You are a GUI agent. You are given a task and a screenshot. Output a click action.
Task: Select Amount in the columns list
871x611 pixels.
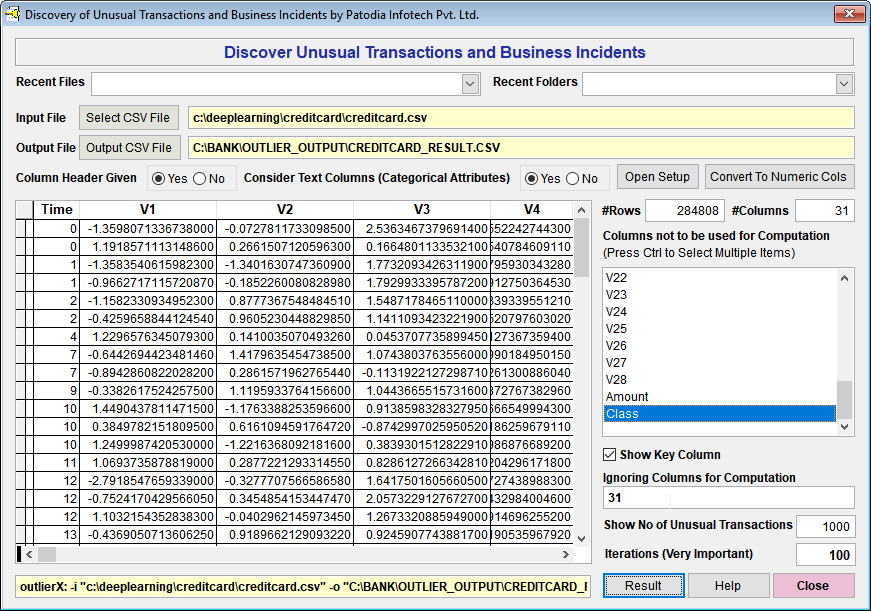tap(627, 397)
